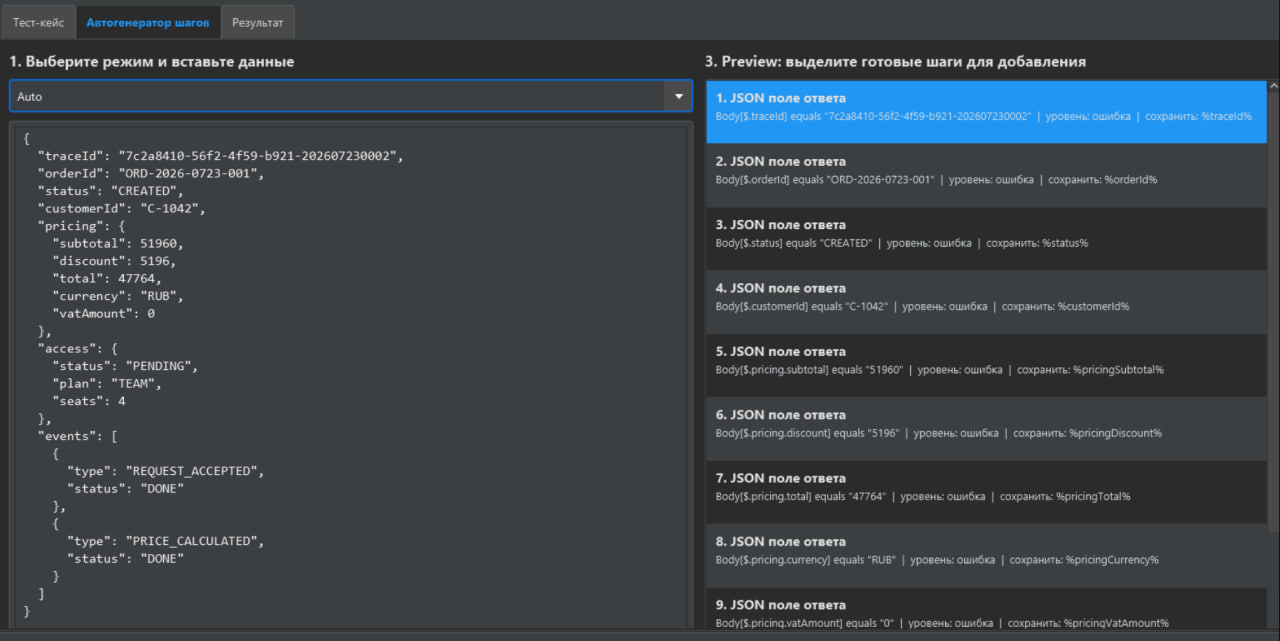The width and height of the screenshot is (1280, 641).
Task: Switch to the Тест-кейс tab
Action: [38, 22]
